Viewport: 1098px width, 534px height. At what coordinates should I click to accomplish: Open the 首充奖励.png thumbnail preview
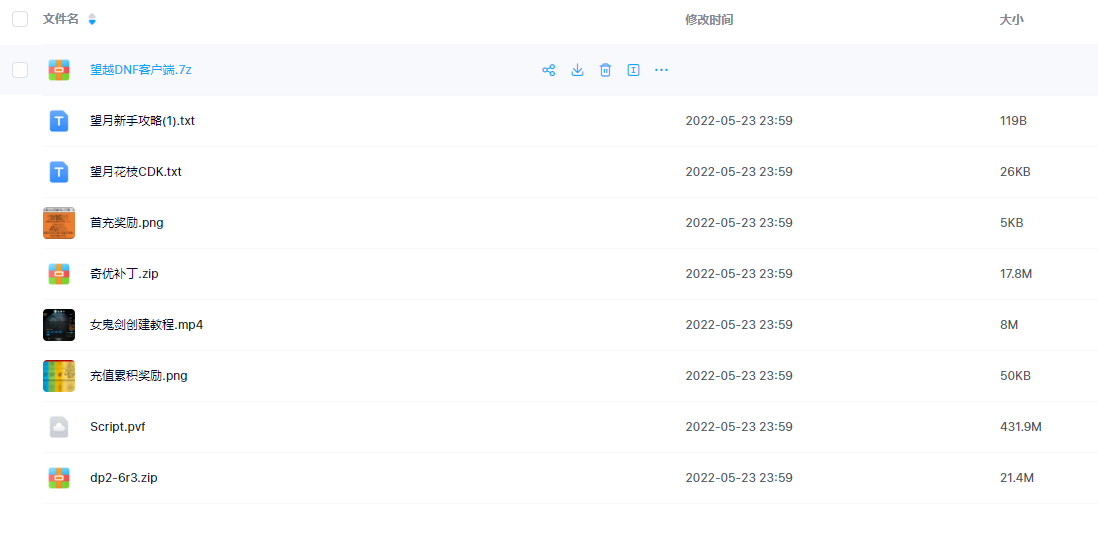59,223
